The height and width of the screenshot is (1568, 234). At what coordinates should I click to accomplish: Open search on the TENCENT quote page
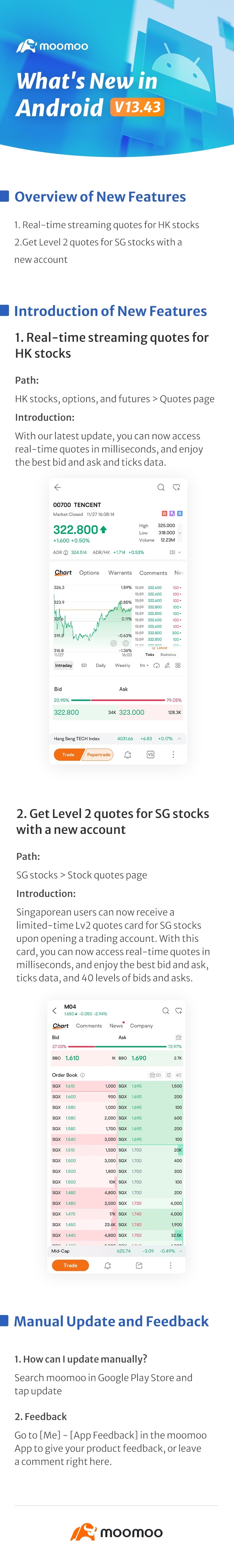coord(161,487)
